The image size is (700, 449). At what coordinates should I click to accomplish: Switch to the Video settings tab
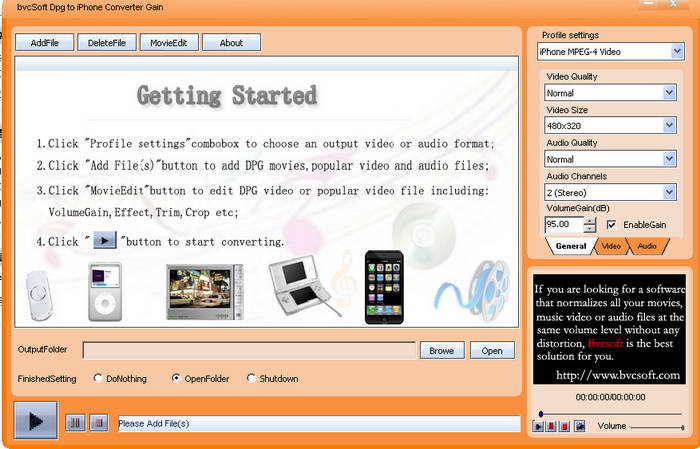(611, 246)
